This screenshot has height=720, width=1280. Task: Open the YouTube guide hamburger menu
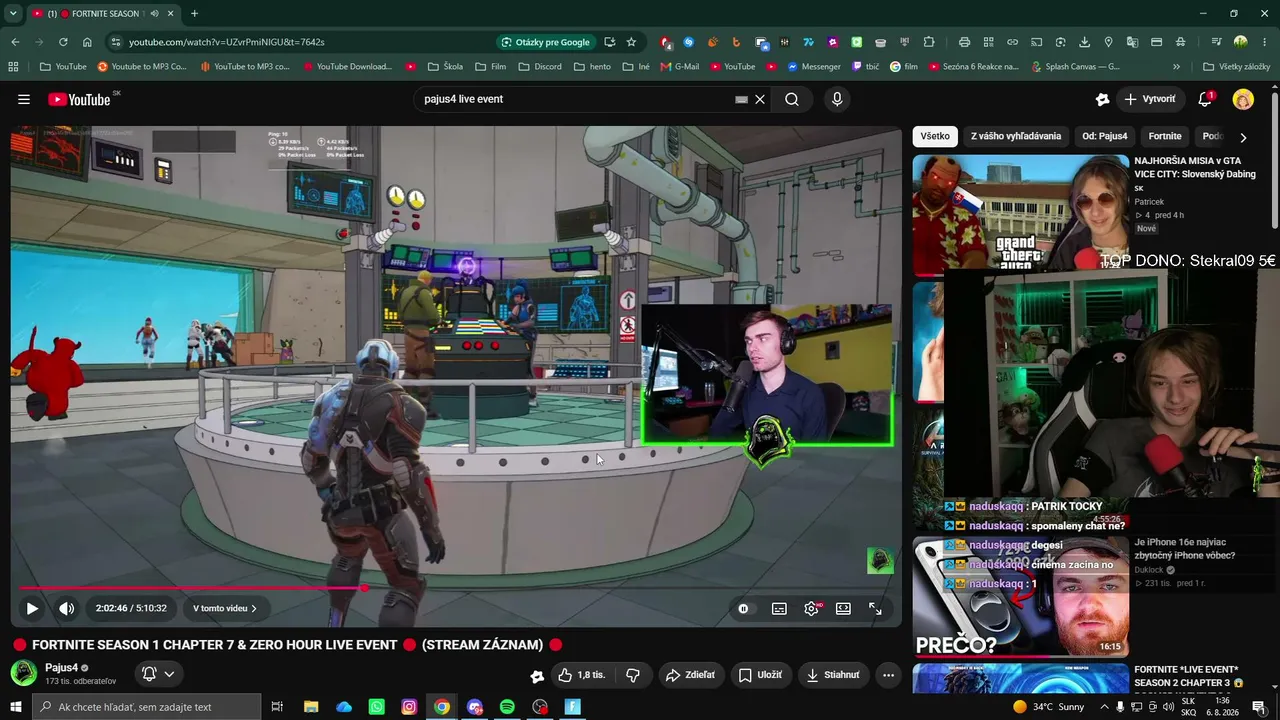pyautogui.click(x=24, y=99)
